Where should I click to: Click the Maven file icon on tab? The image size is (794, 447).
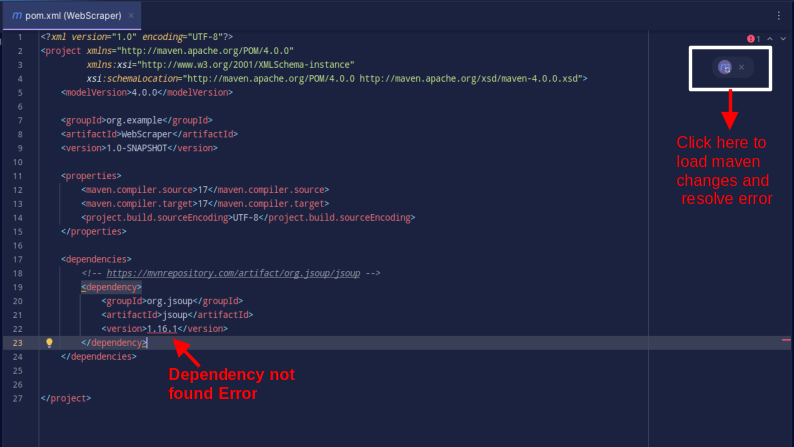[17, 16]
